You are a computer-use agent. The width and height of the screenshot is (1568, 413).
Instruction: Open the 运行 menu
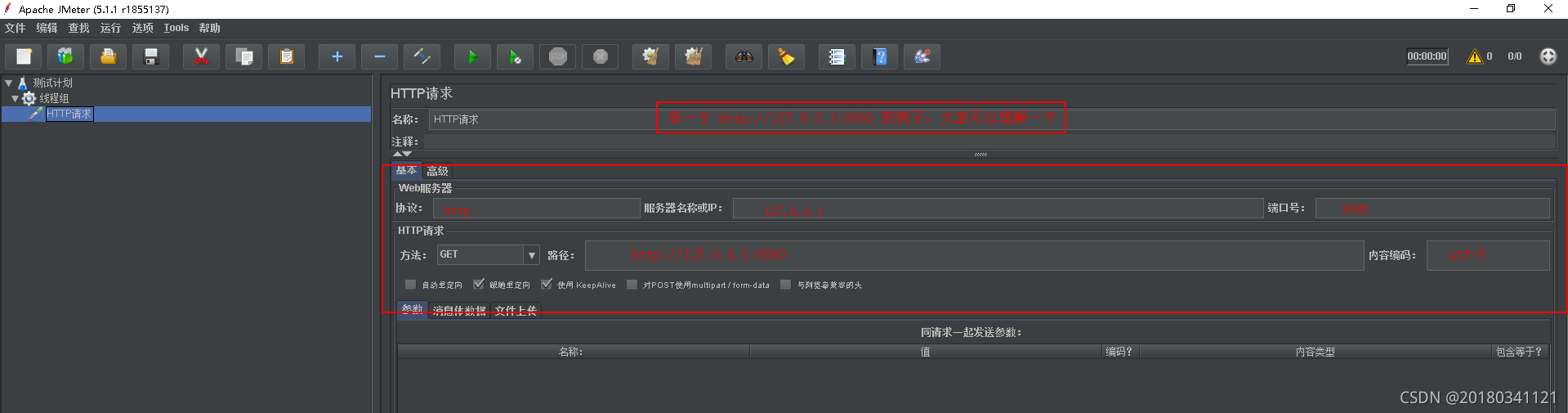111,28
